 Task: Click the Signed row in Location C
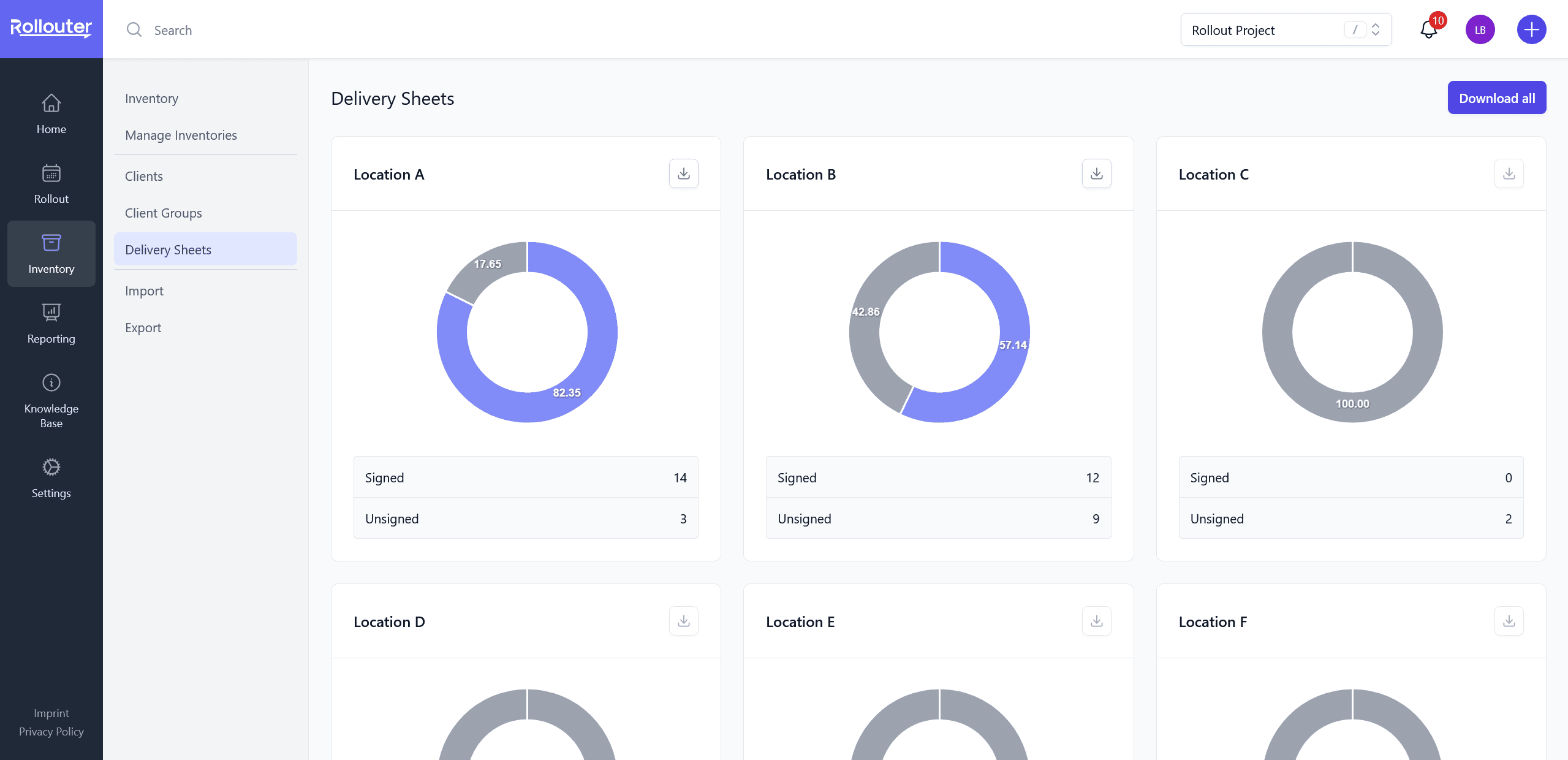(x=1350, y=477)
